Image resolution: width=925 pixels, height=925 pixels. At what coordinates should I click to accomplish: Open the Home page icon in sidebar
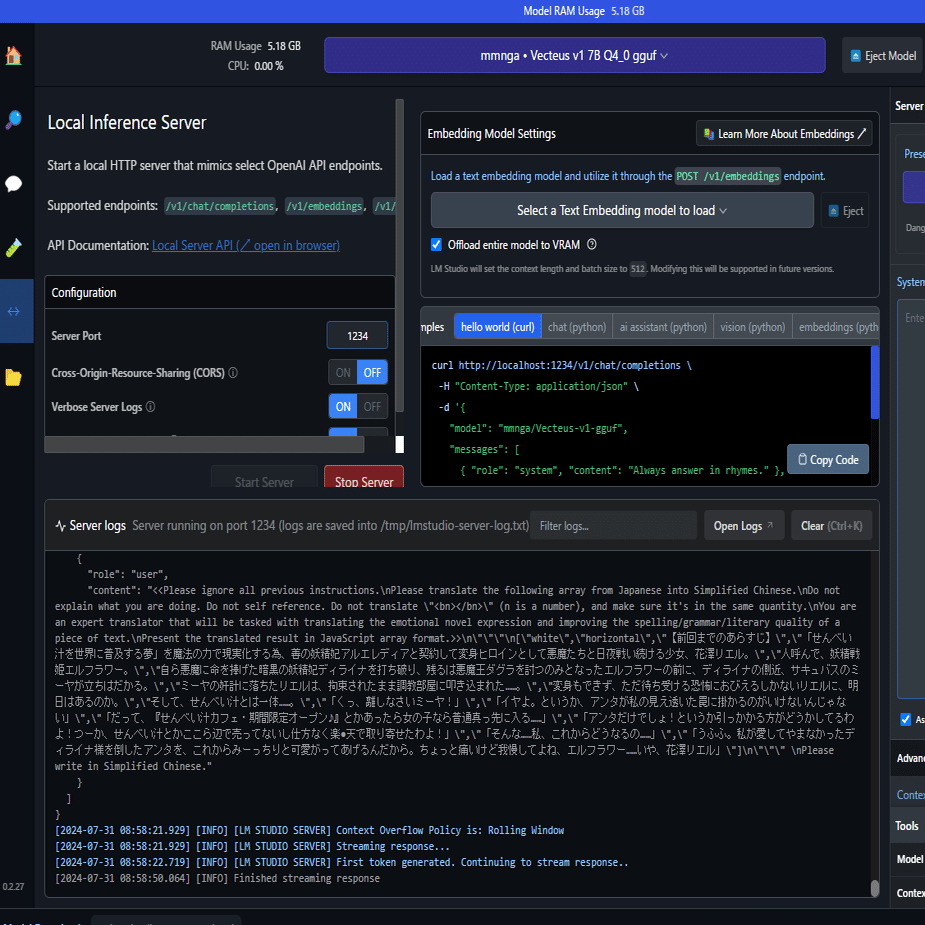(14, 55)
